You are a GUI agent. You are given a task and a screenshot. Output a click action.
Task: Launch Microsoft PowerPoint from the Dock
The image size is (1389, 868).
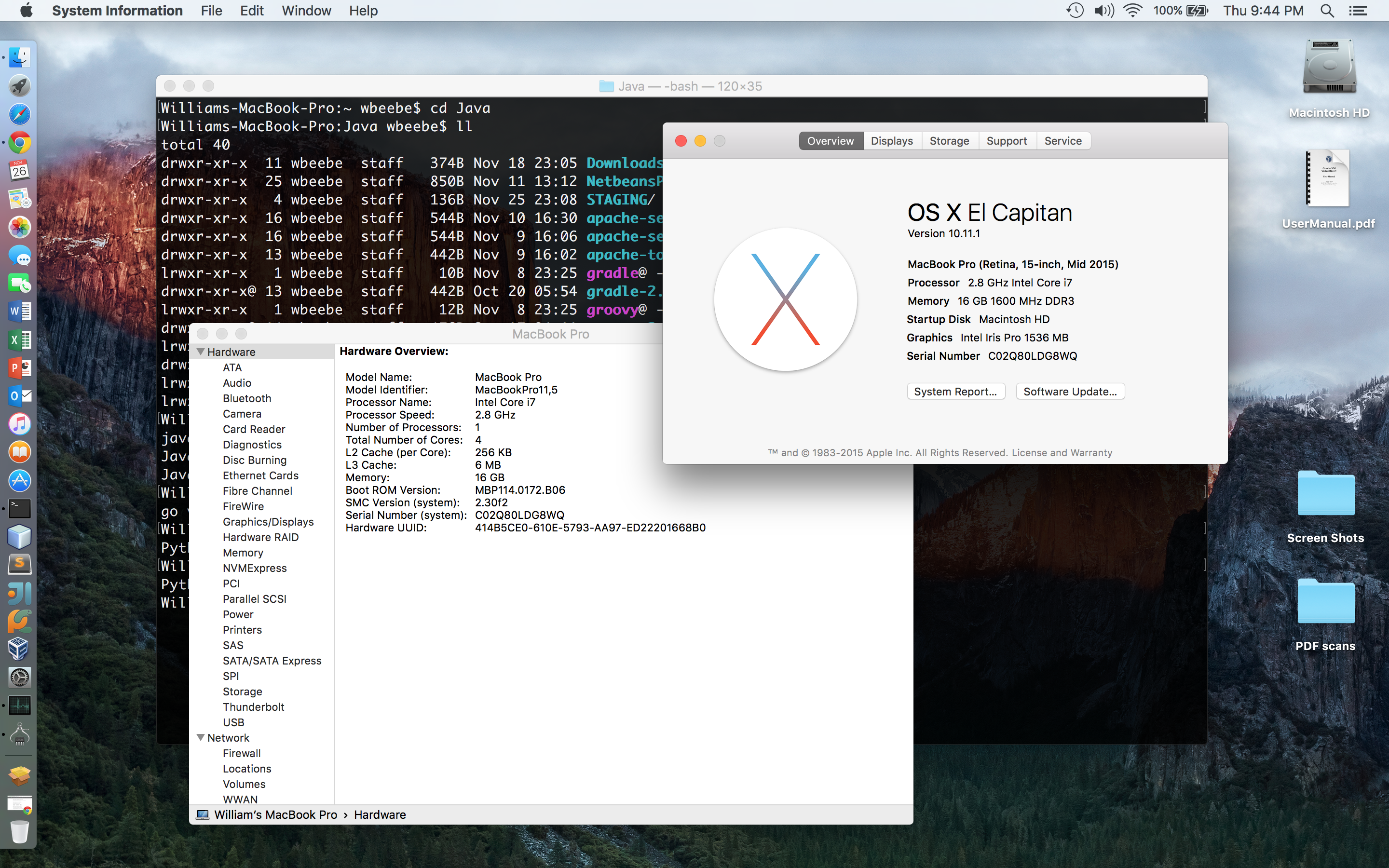pos(19,367)
